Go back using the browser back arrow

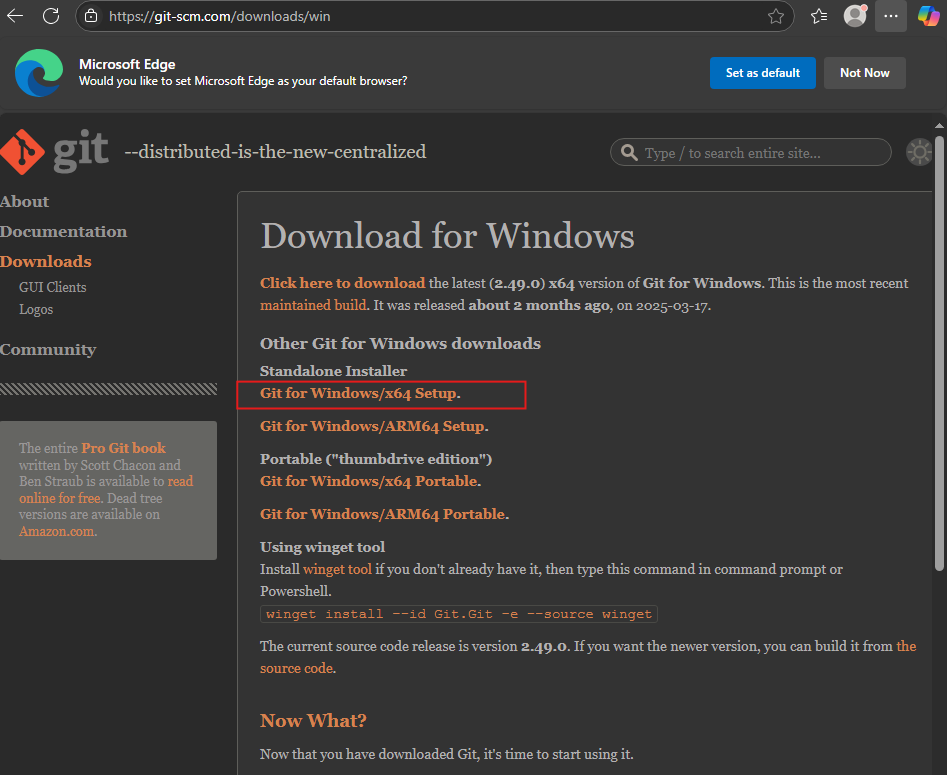pos(15,16)
